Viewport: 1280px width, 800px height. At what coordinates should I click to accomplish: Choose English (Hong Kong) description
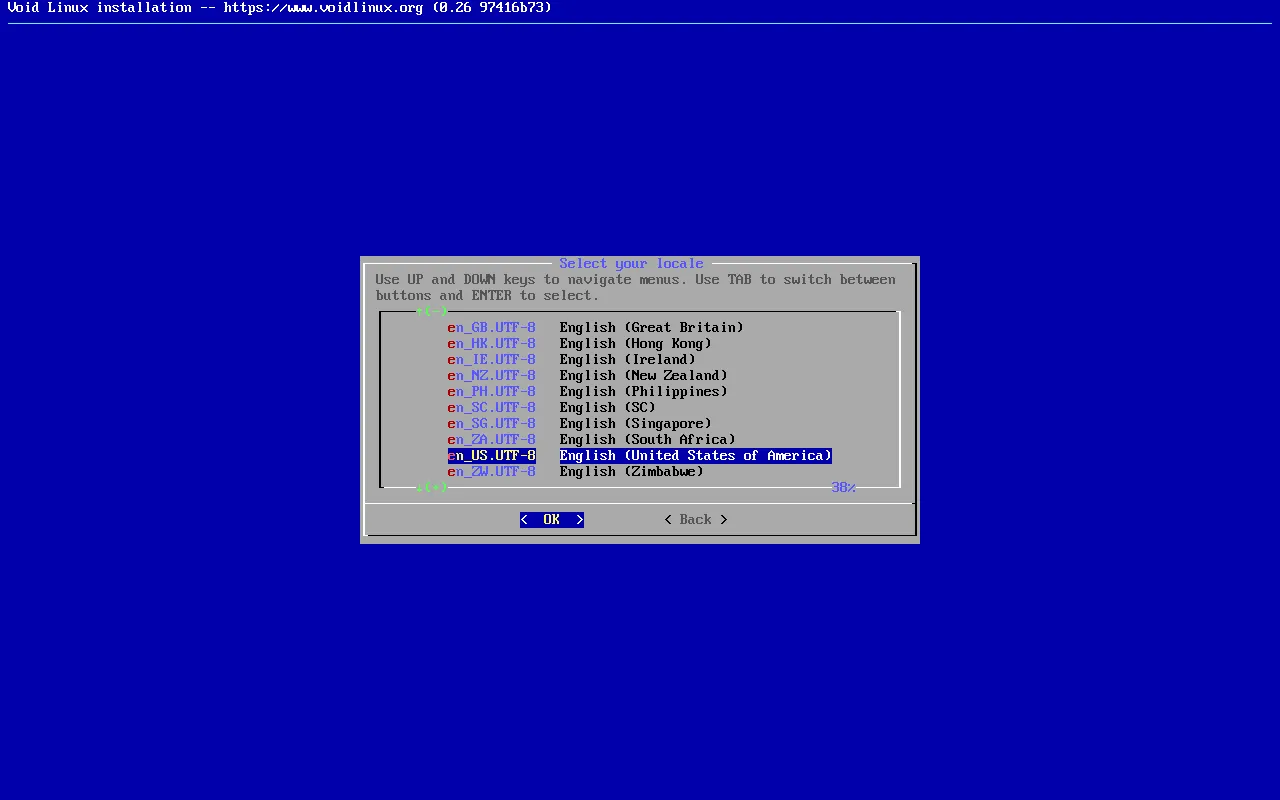636,344
